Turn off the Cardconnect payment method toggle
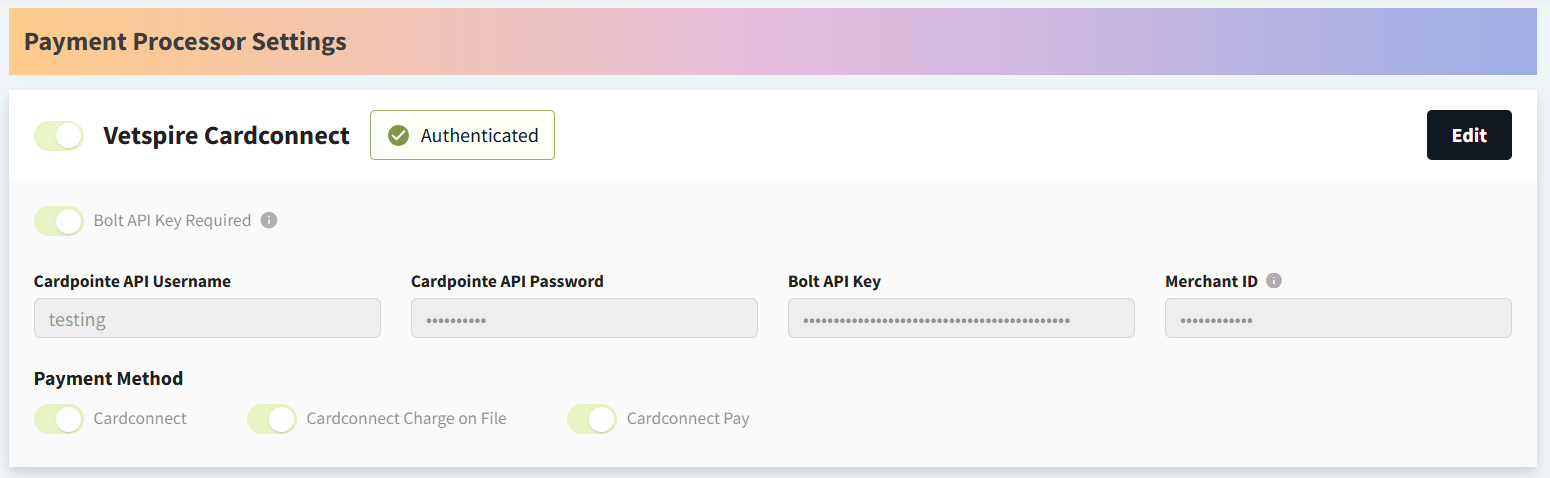 (59, 419)
